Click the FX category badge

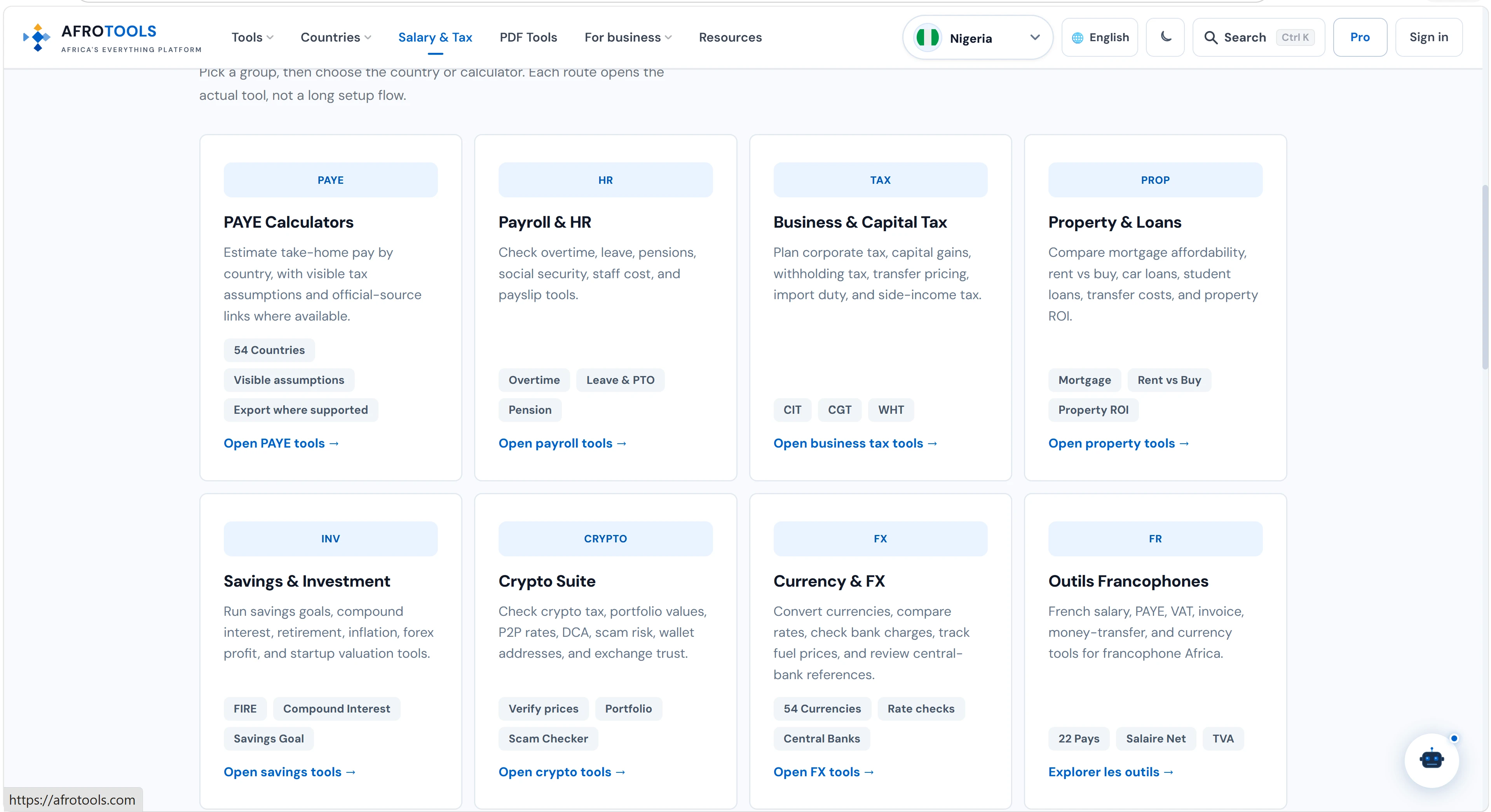tap(881, 539)
